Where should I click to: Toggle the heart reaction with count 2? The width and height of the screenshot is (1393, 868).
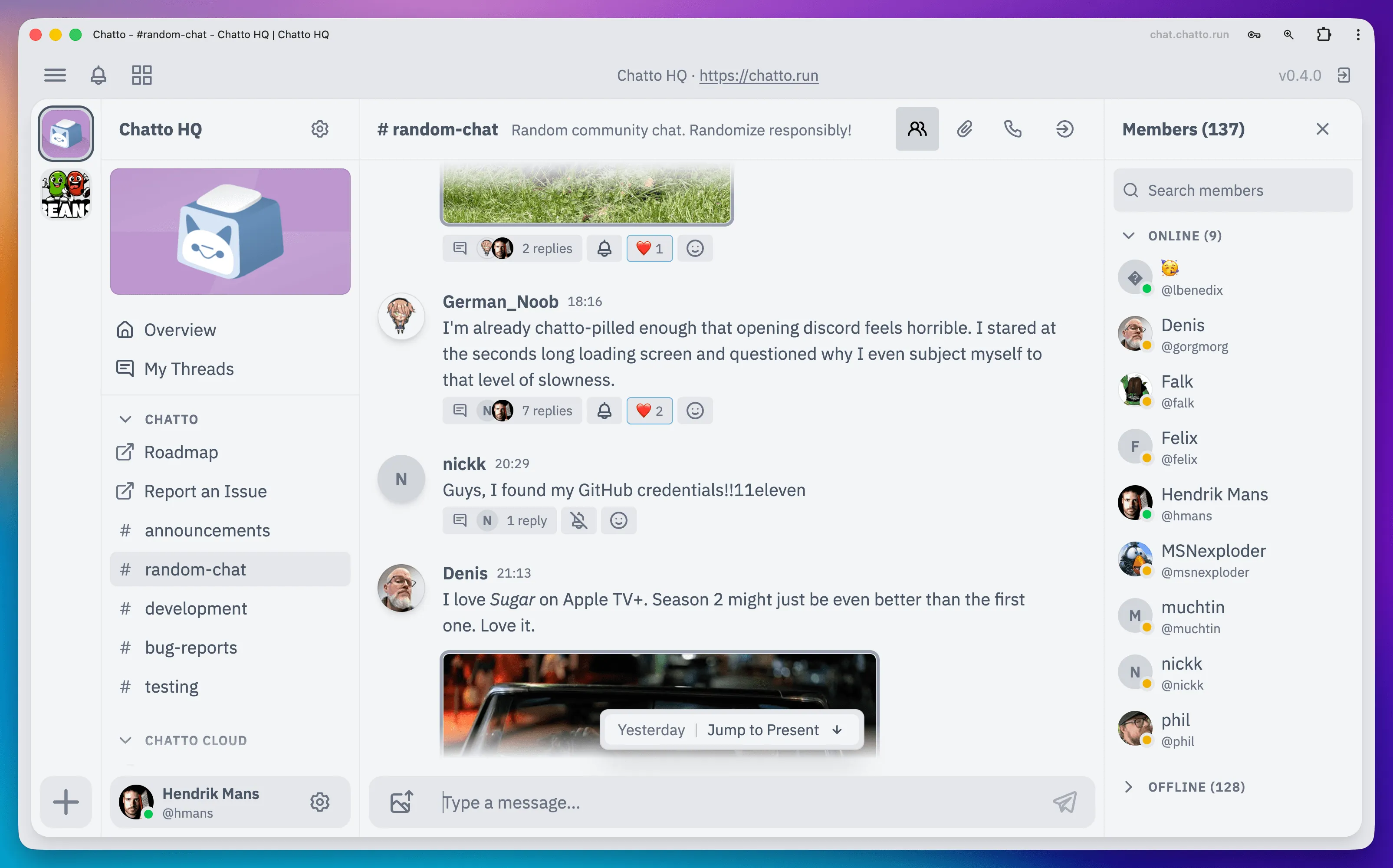click(649, 411)
